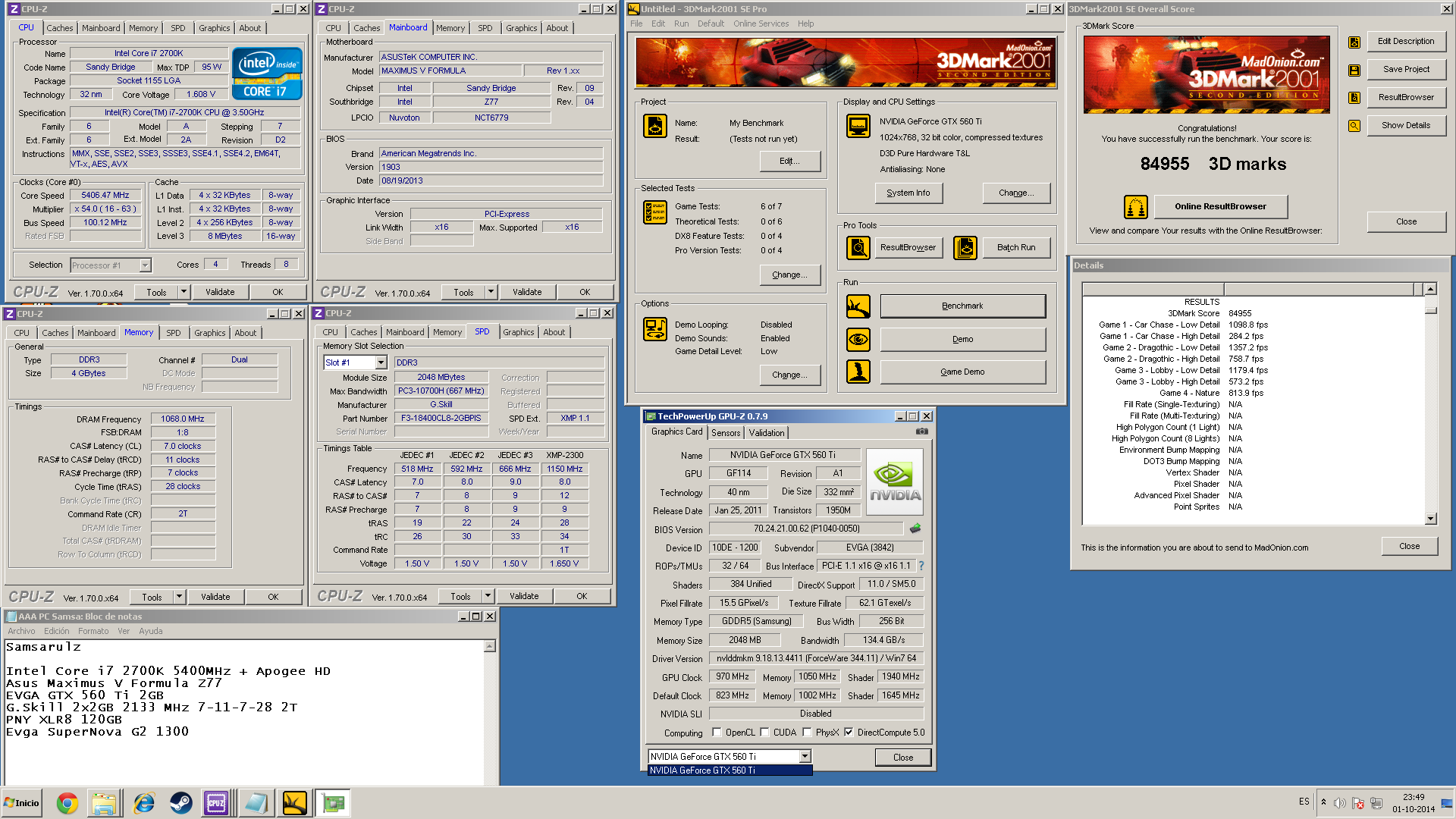Toggle the OpenCL checkbox in GPU-Z
This screenshot has width=1456, height=819.
(717, 733)
